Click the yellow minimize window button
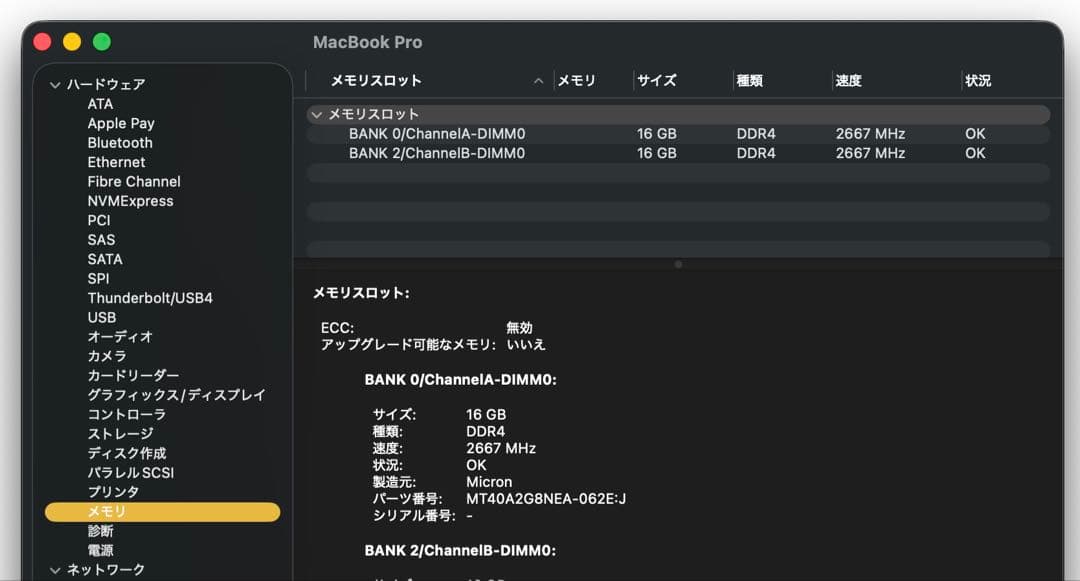 tap(71, 42)
